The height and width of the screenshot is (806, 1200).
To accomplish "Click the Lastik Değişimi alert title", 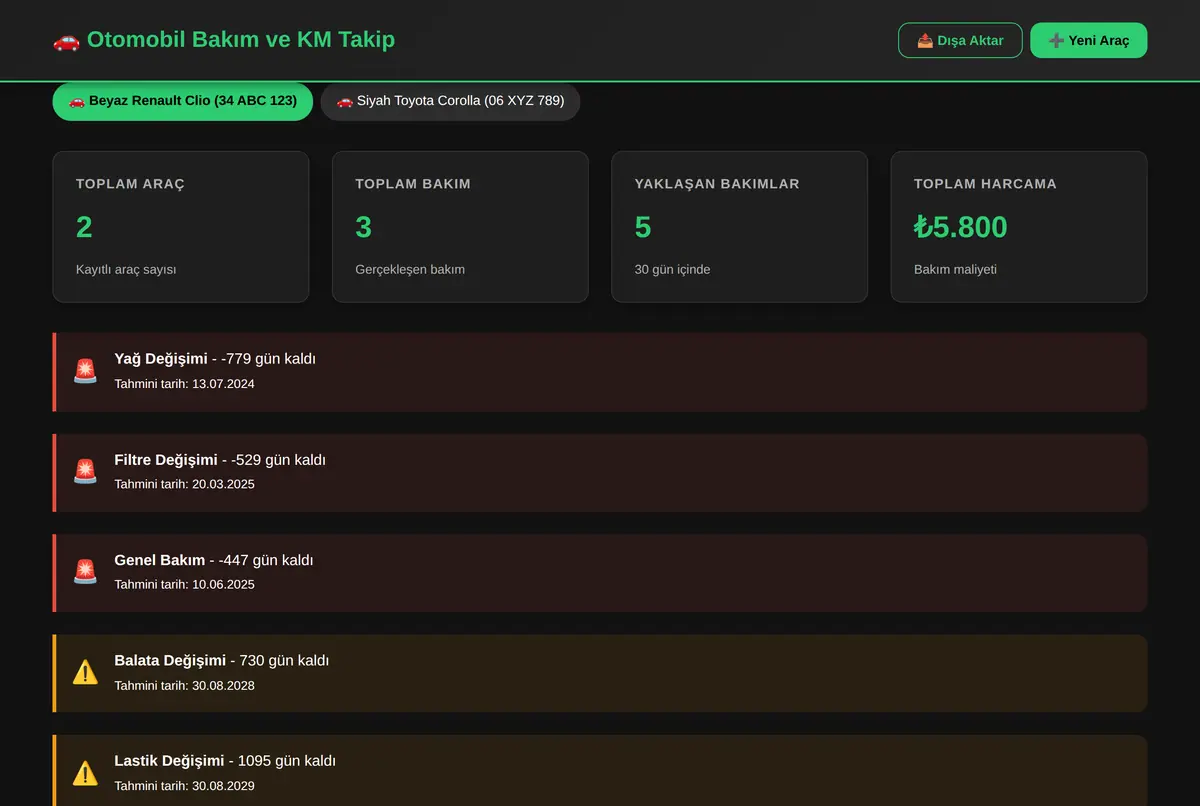I will click(x=169, y=761).
